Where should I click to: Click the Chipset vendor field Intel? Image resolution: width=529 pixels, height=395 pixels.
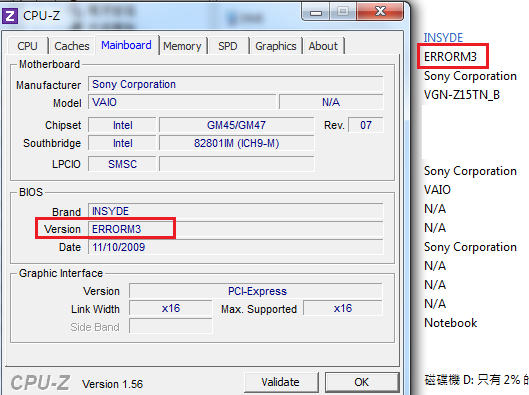point(122,125)
